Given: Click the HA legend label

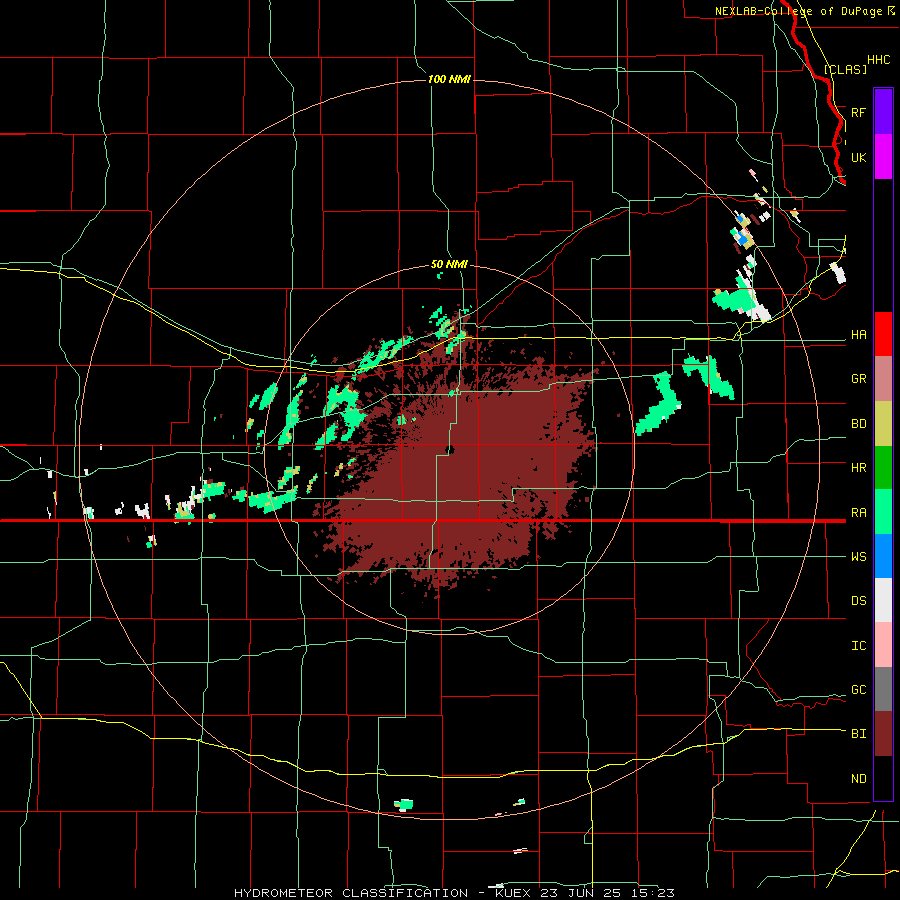Looking at the screenshot, I should point(858,335).
